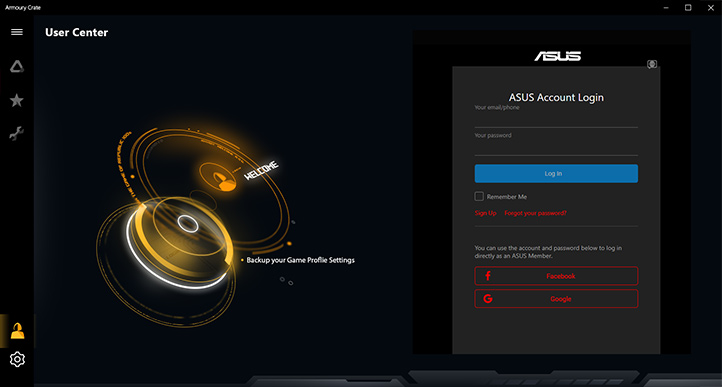Click the small globe icon above login panel
Viewport: 722px width, 387px height.
(x=652, y=64)
